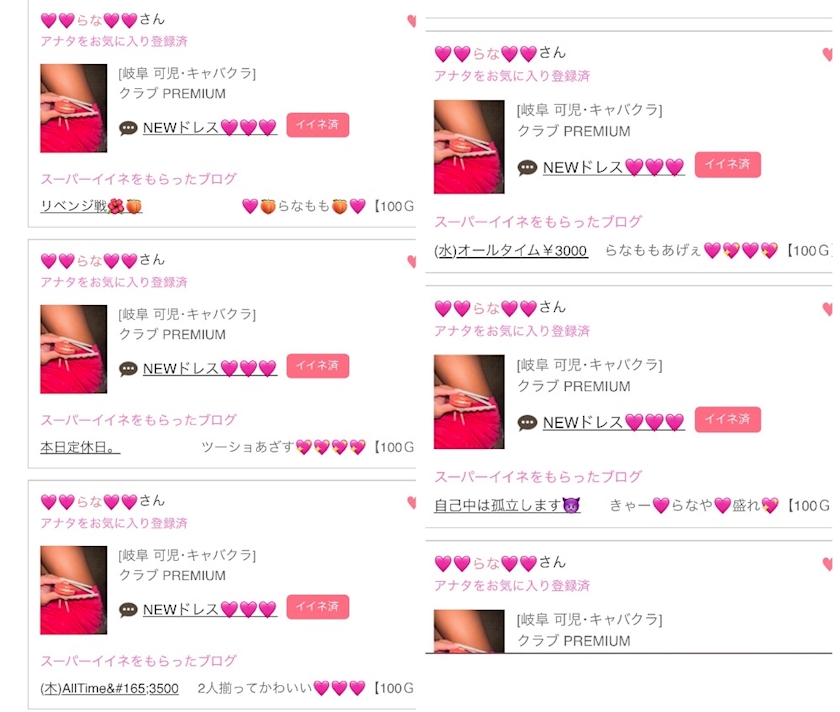Open NEWドレス link in オールタイム¥3000 card
This screenshot has height=712, width=840.
click(x=613, y=168)
